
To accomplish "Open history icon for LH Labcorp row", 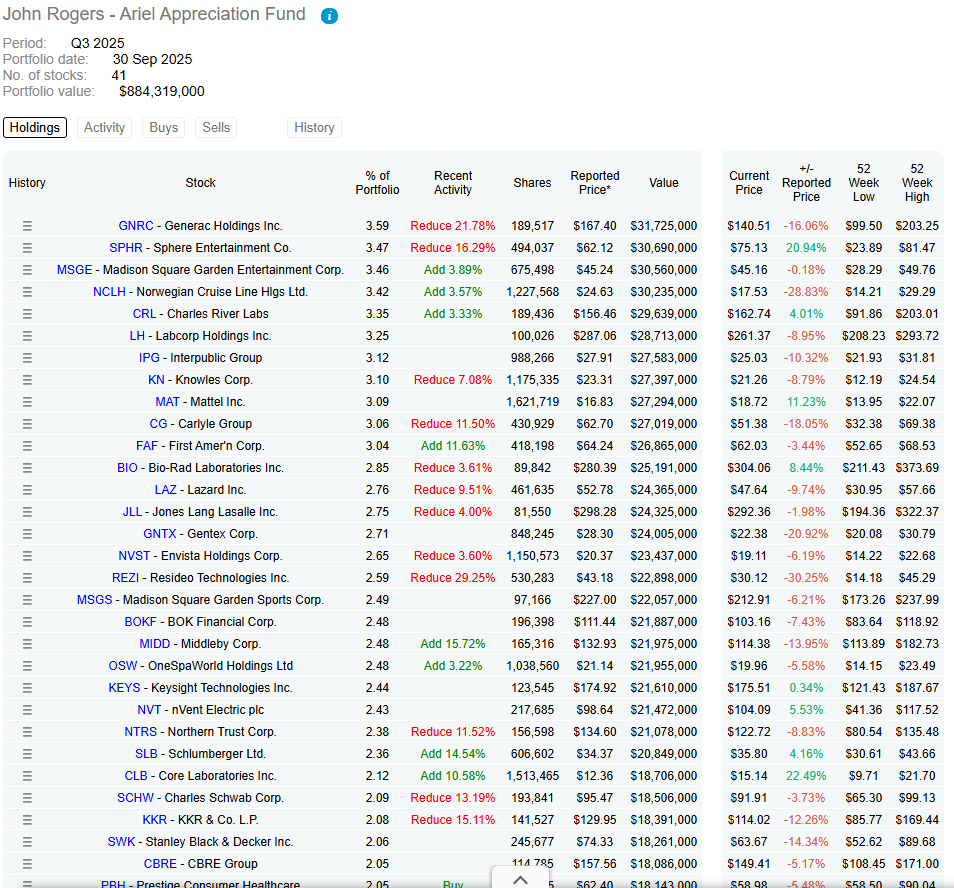I will 27,336.
